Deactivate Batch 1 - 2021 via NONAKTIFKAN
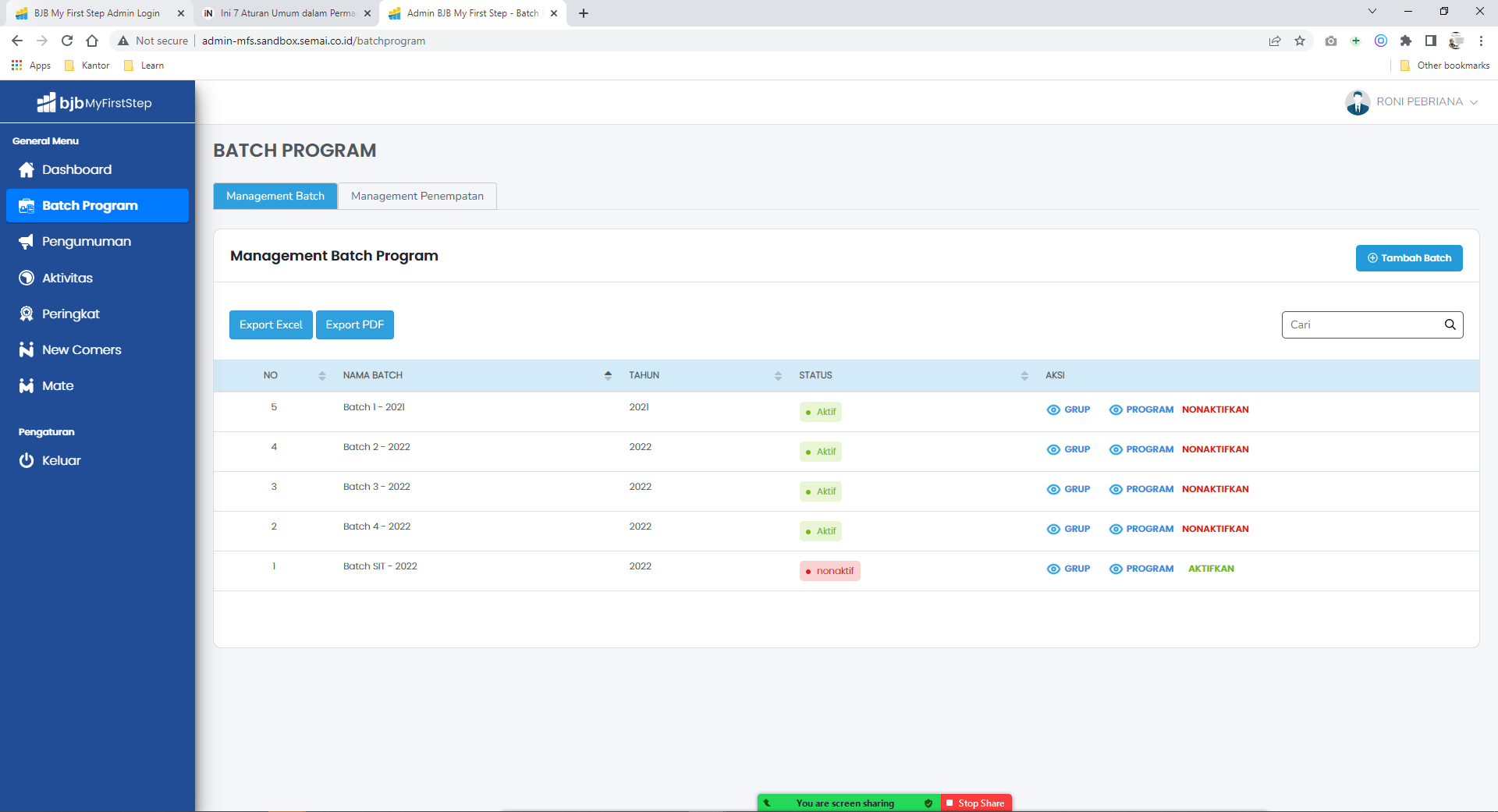The height and width of the screenshot is (812, 1498). (1215, 410)
